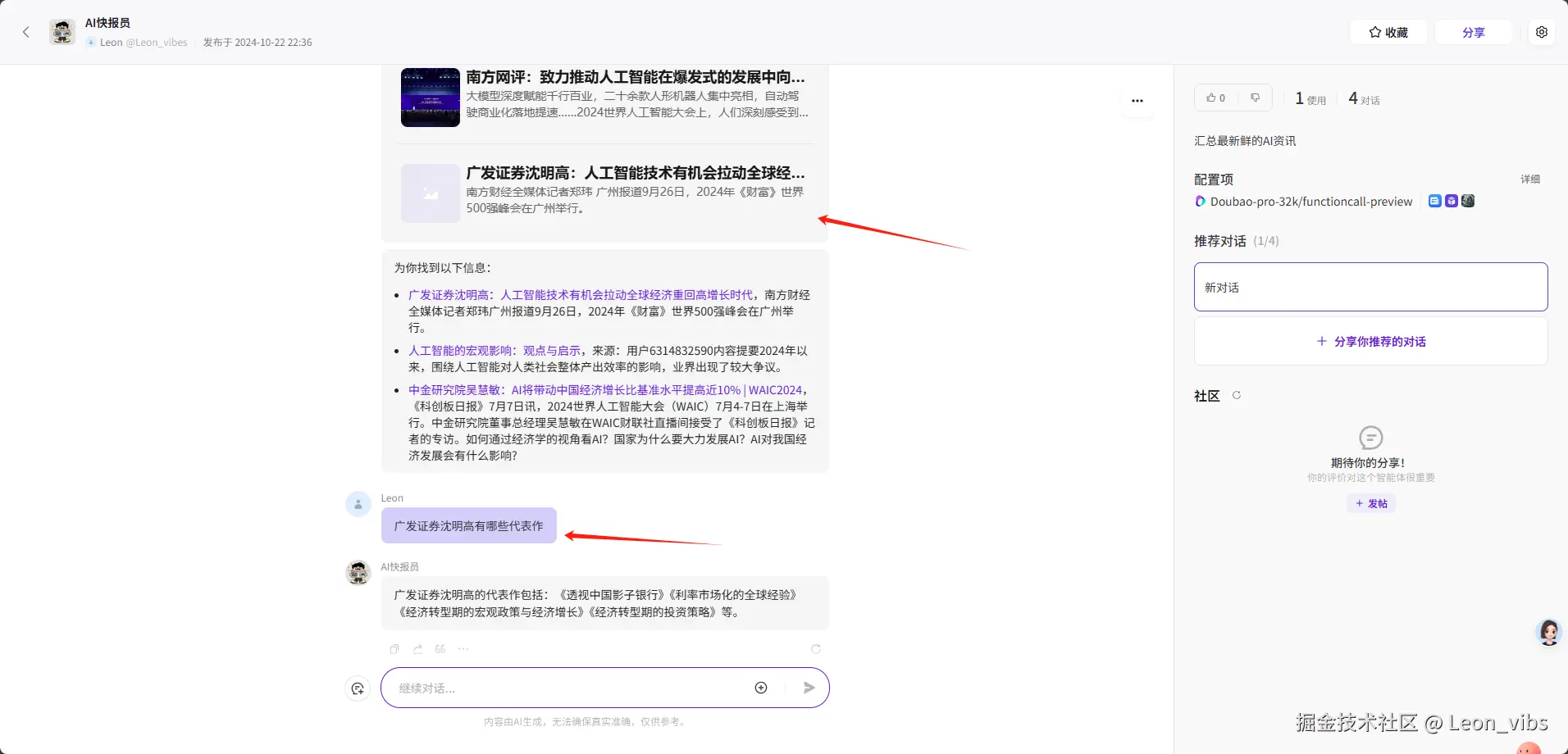Go back with the top-left arrow
Viewport: 1568px width, 754px height.
[x=27, y=31]
